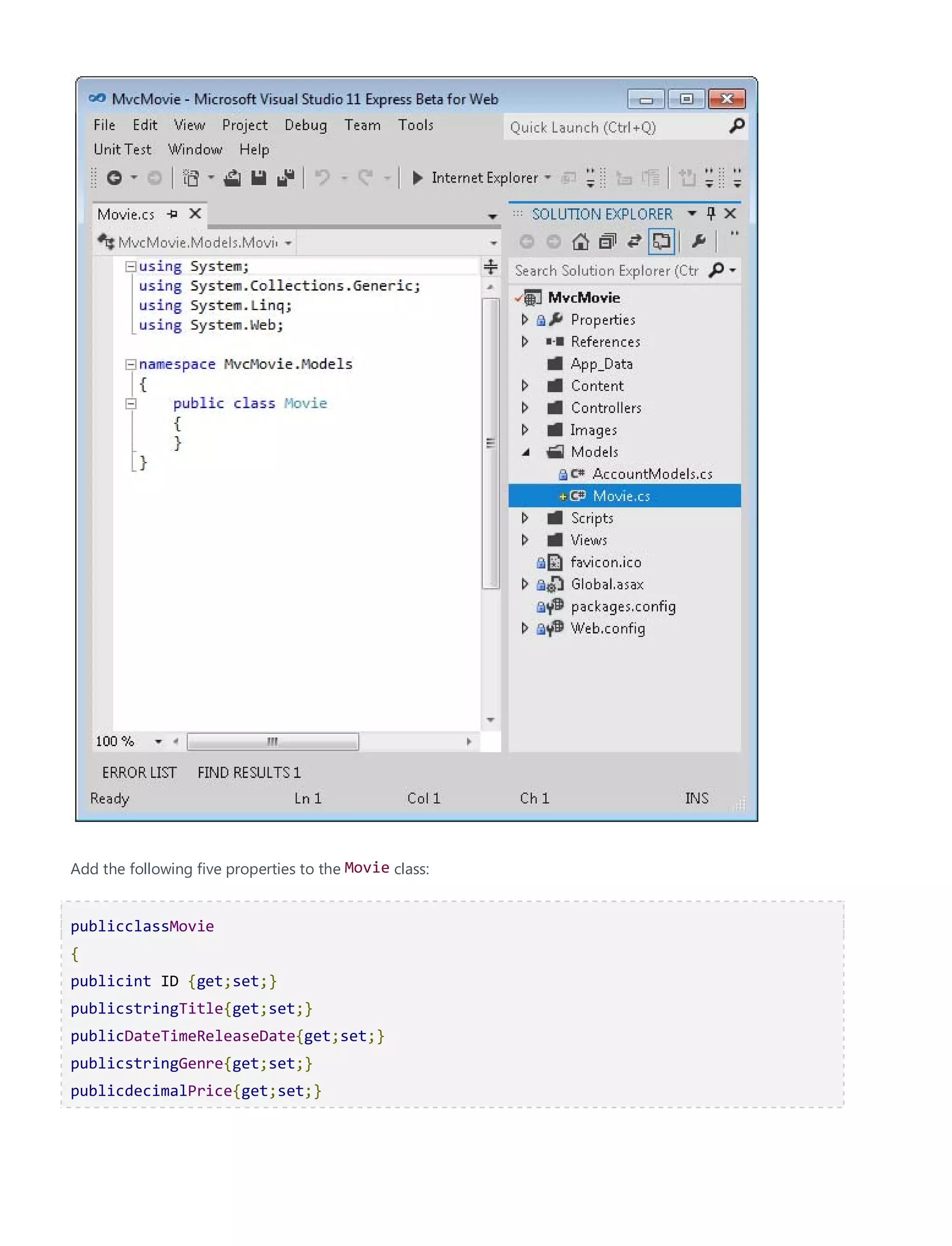Viewport: 952px width, 1246px height.
Task: Expand the Global.asax node
Action: pyautogui.click(x=525, y=584)
